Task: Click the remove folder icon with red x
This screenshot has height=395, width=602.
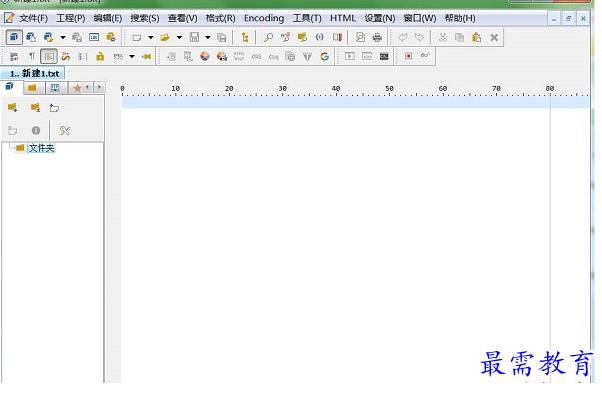Action: click(x=35, y=108)
